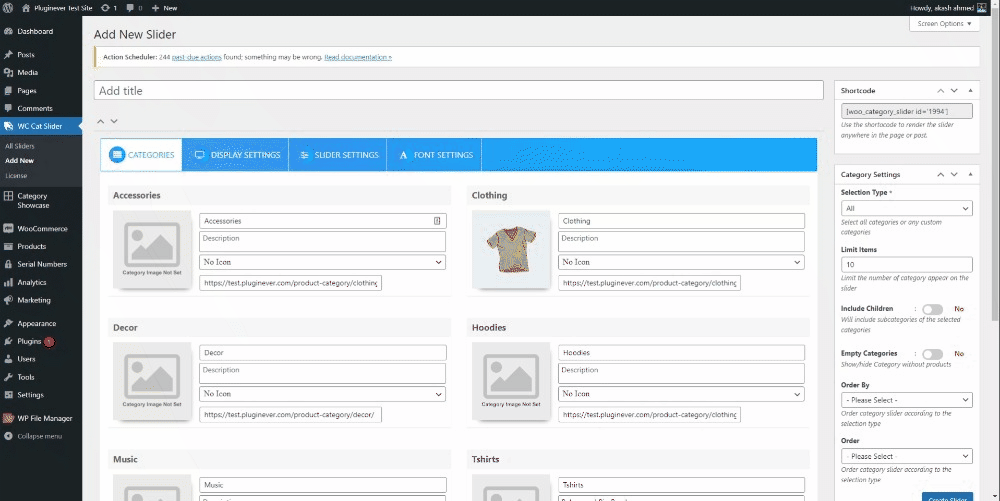Switch to the Slider Settings tab
Screen dimensions: 1000x501
(338, 155)
